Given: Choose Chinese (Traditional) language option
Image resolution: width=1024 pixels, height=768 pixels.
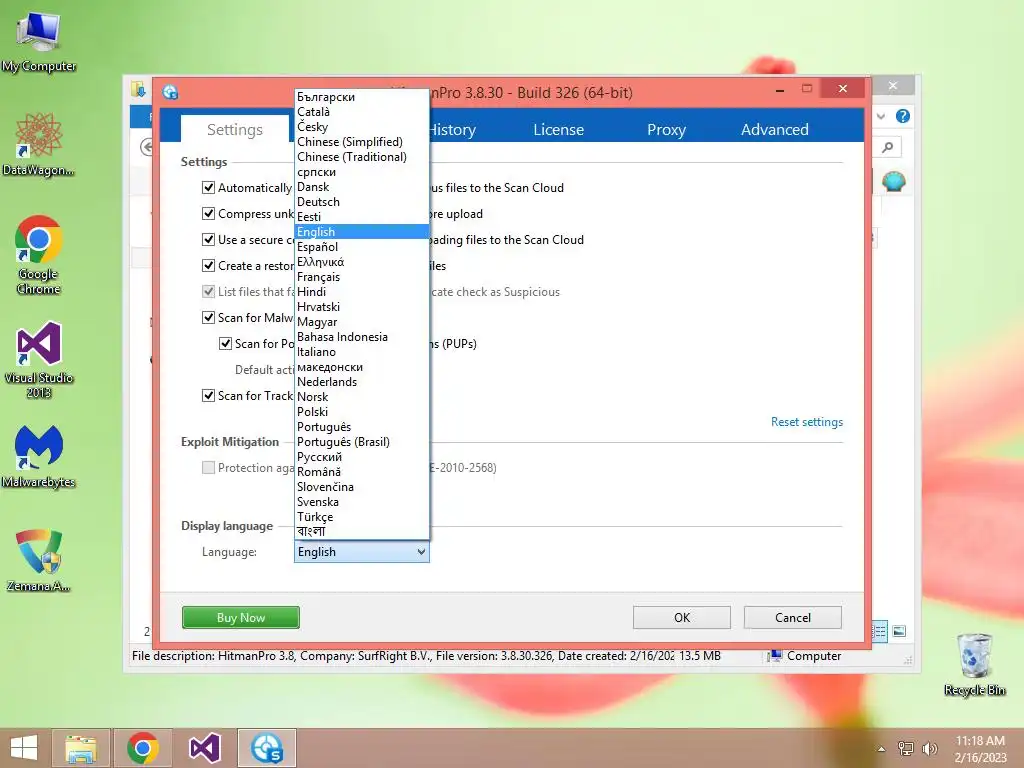Looking at the screenshot, I should [x=362, y=157].
